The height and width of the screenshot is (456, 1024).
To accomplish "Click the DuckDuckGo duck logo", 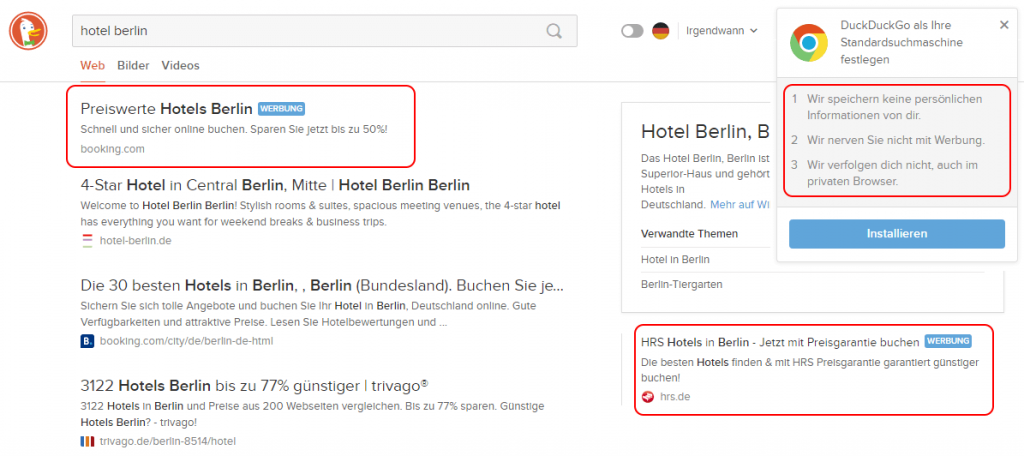I will pos(28,31).
